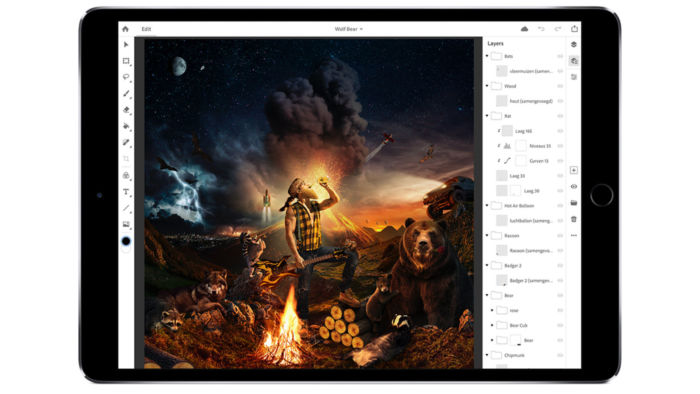700x394 pixels.
Task: Open the Home screen icon
Action: 125,29
